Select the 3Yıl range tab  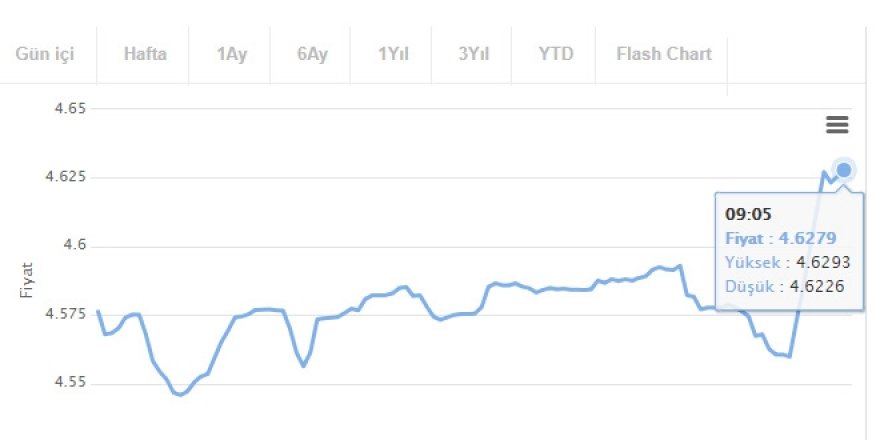tap(473, 54)
